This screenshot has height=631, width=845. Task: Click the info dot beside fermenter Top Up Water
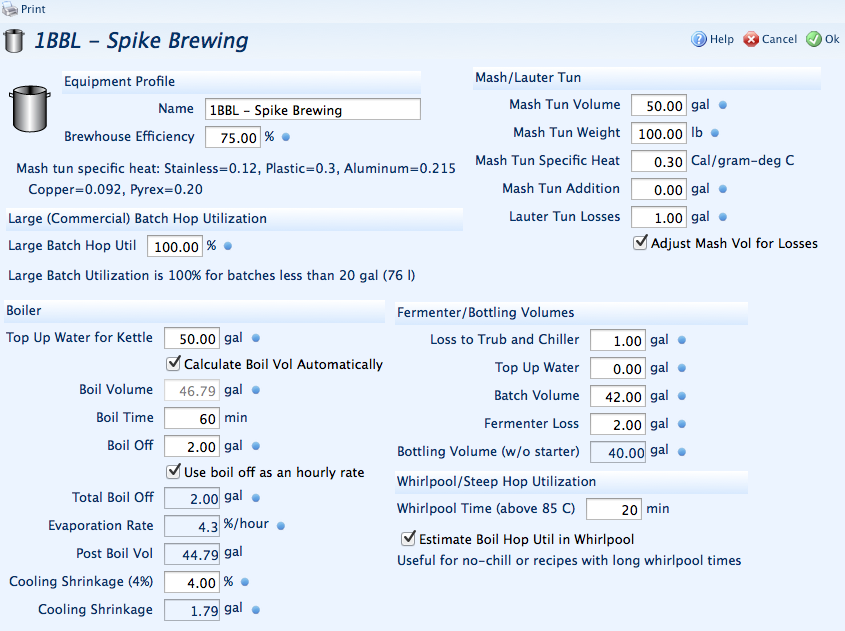(x=682, y=369)
